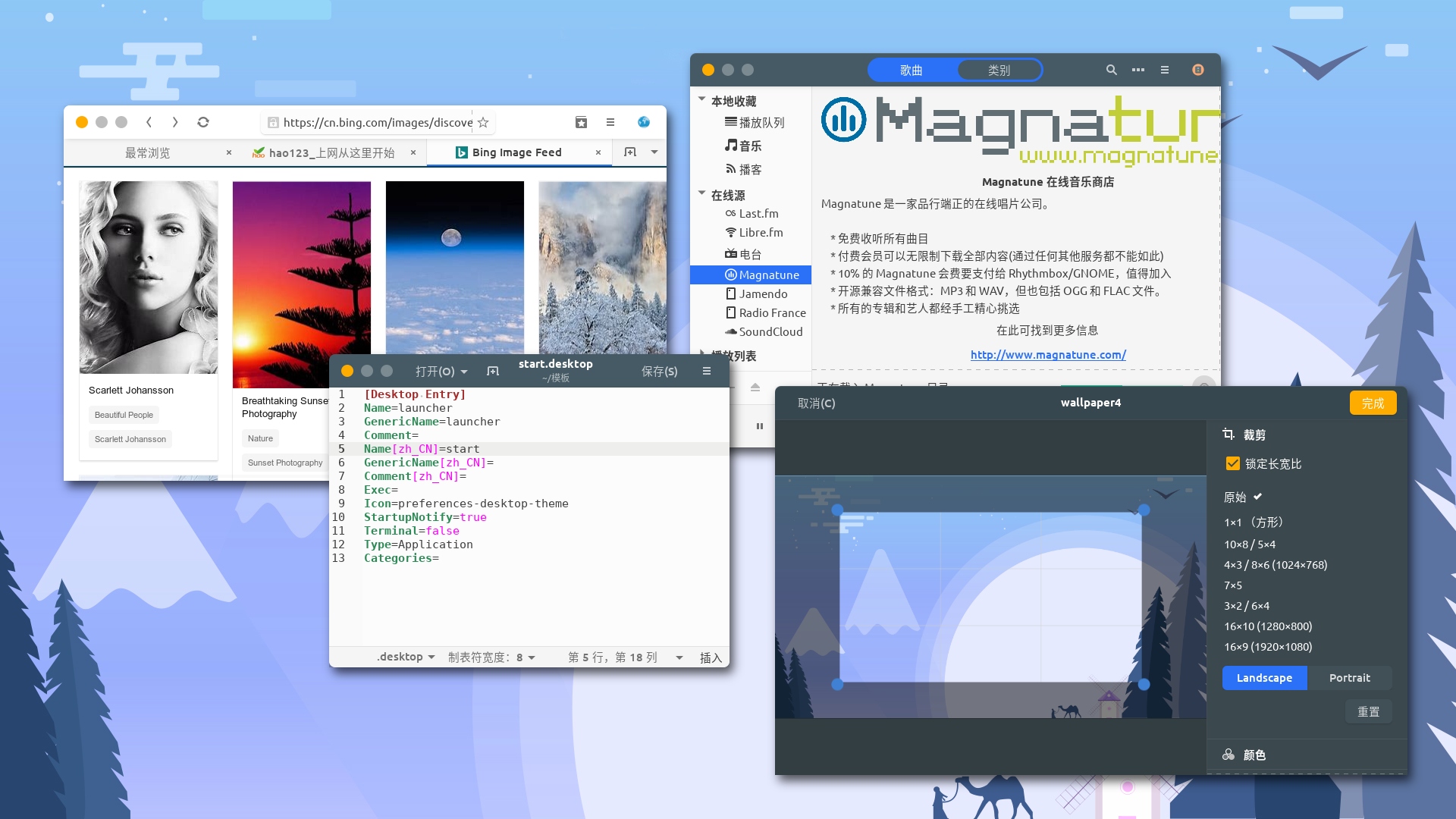Open the line-column position dropdown
This screenshot has height=819, width=1456.
point(626,657)
